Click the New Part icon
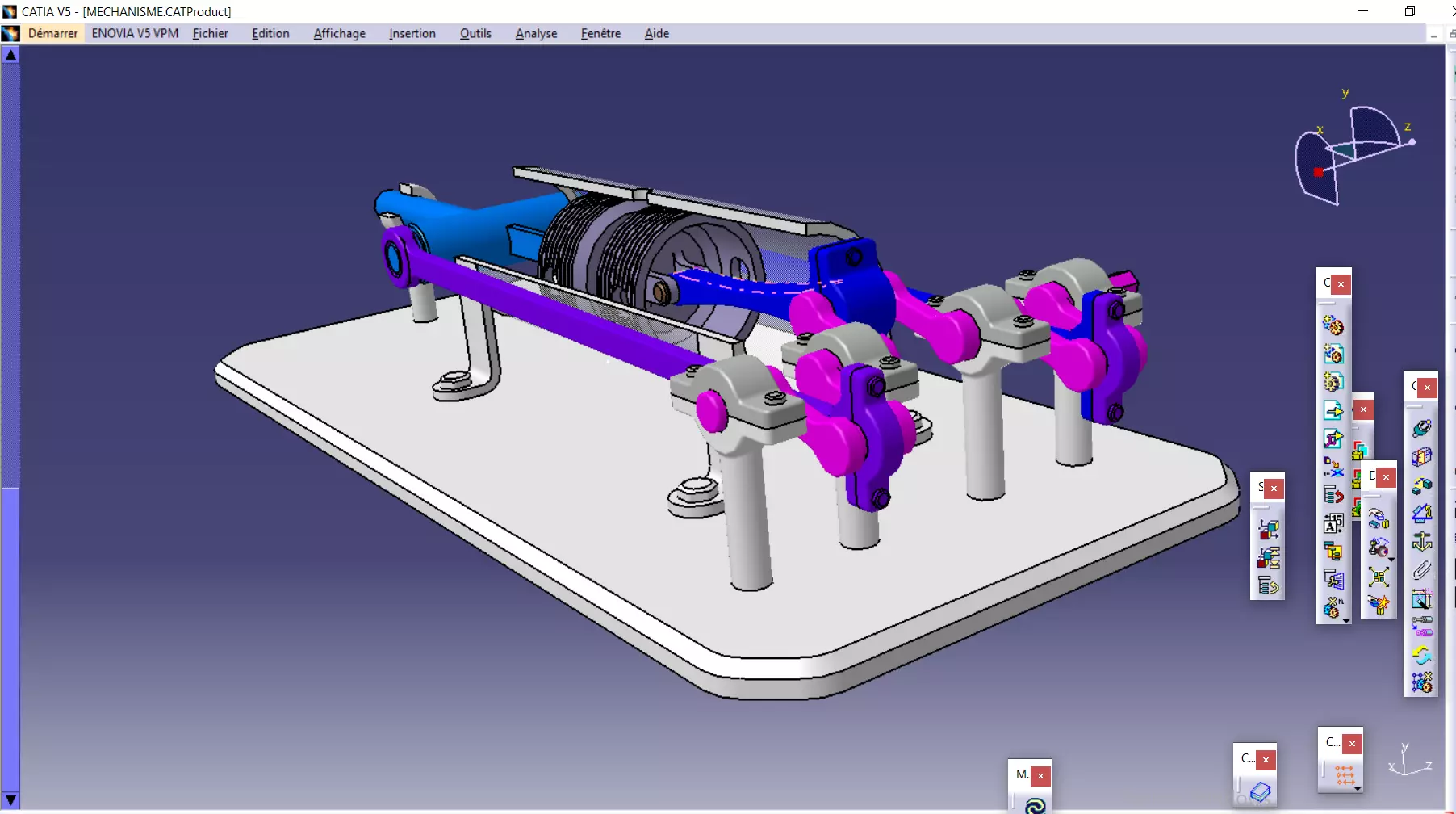The image size is (1456, 814). pos(1333,381)
